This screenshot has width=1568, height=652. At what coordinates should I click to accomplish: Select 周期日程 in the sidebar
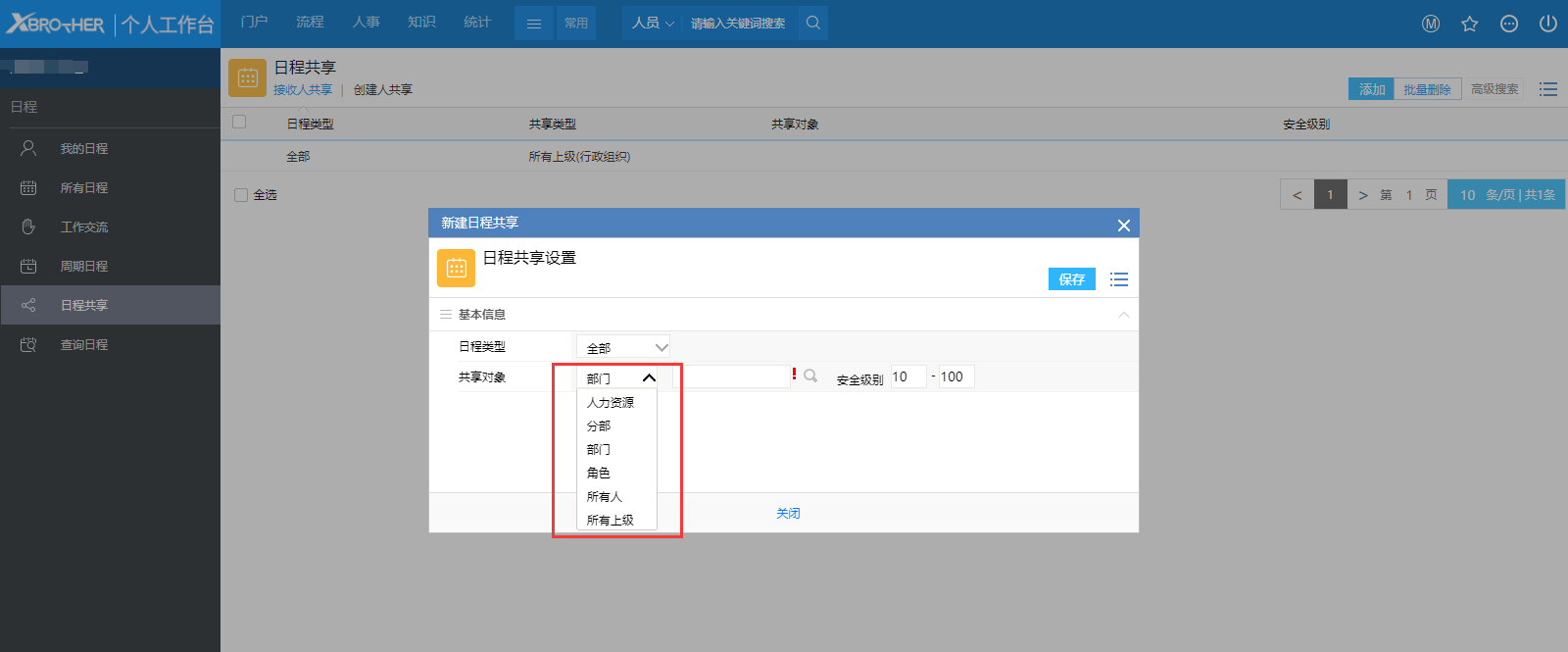click(x=84, y=267)
